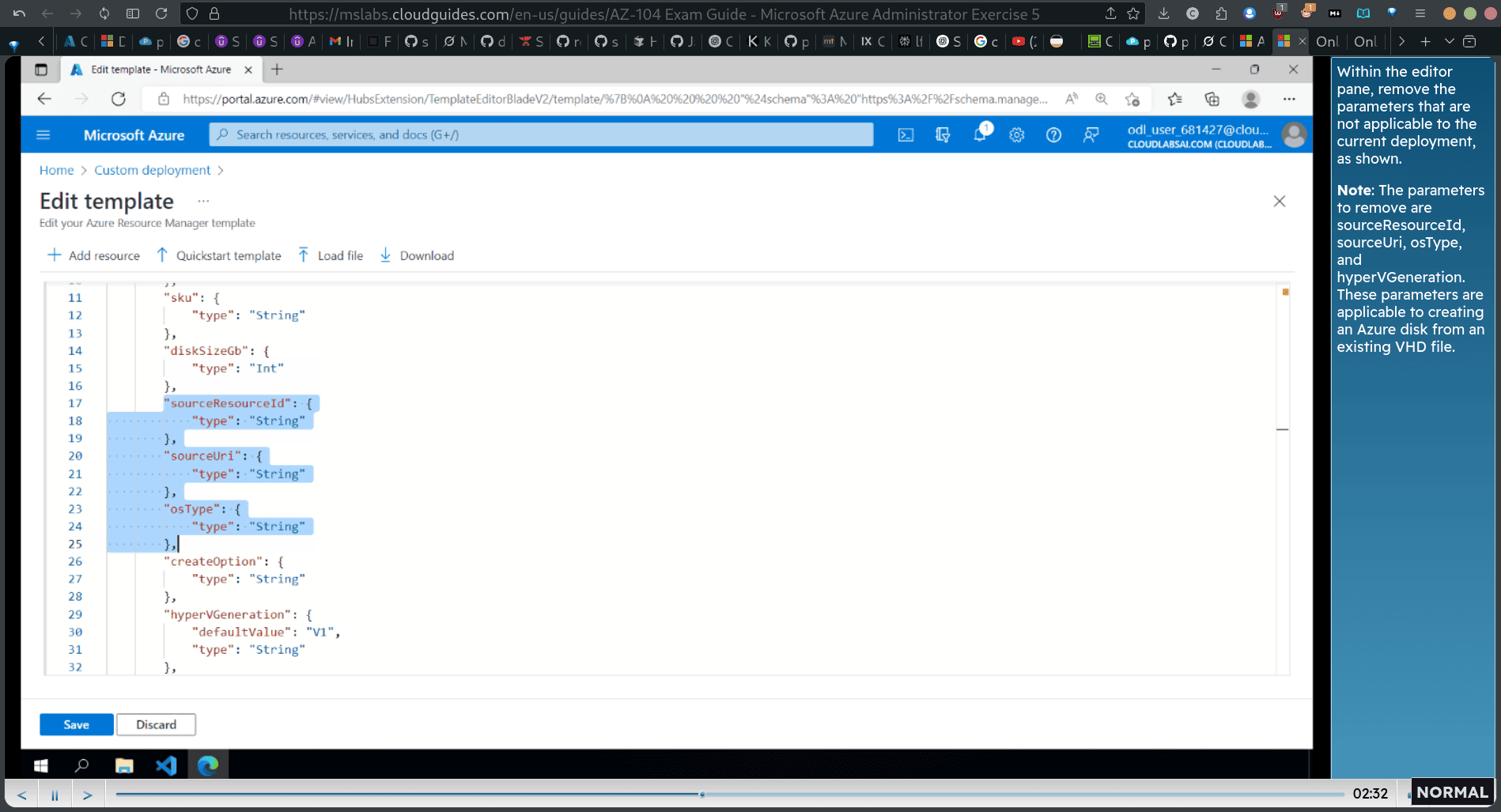The width and height of the screenshot is (1501, 812).
Task: Open outer browser downloads icon
Action: point(1163,13)
